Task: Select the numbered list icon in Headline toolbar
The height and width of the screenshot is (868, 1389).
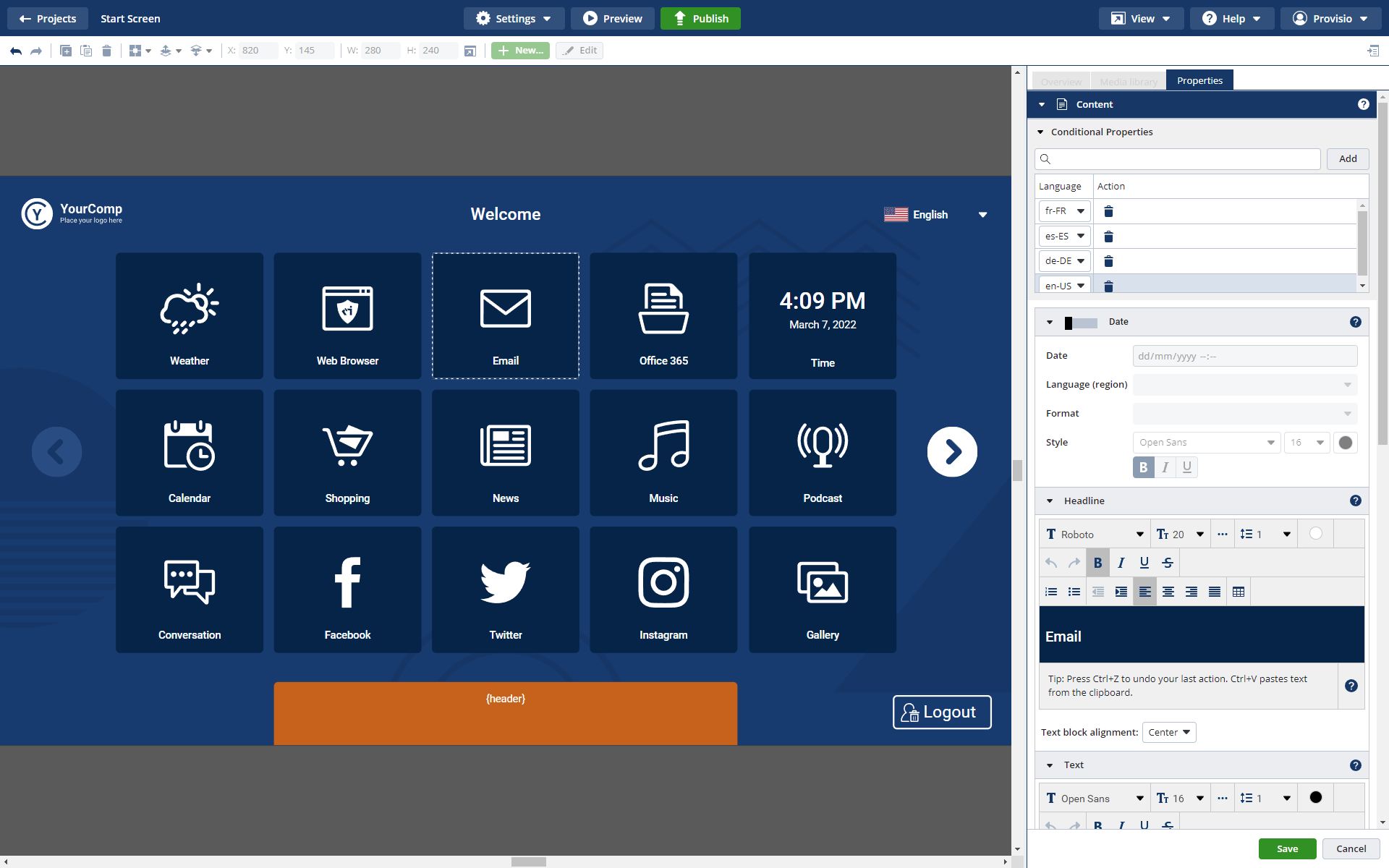Action: click(1050, 591)
